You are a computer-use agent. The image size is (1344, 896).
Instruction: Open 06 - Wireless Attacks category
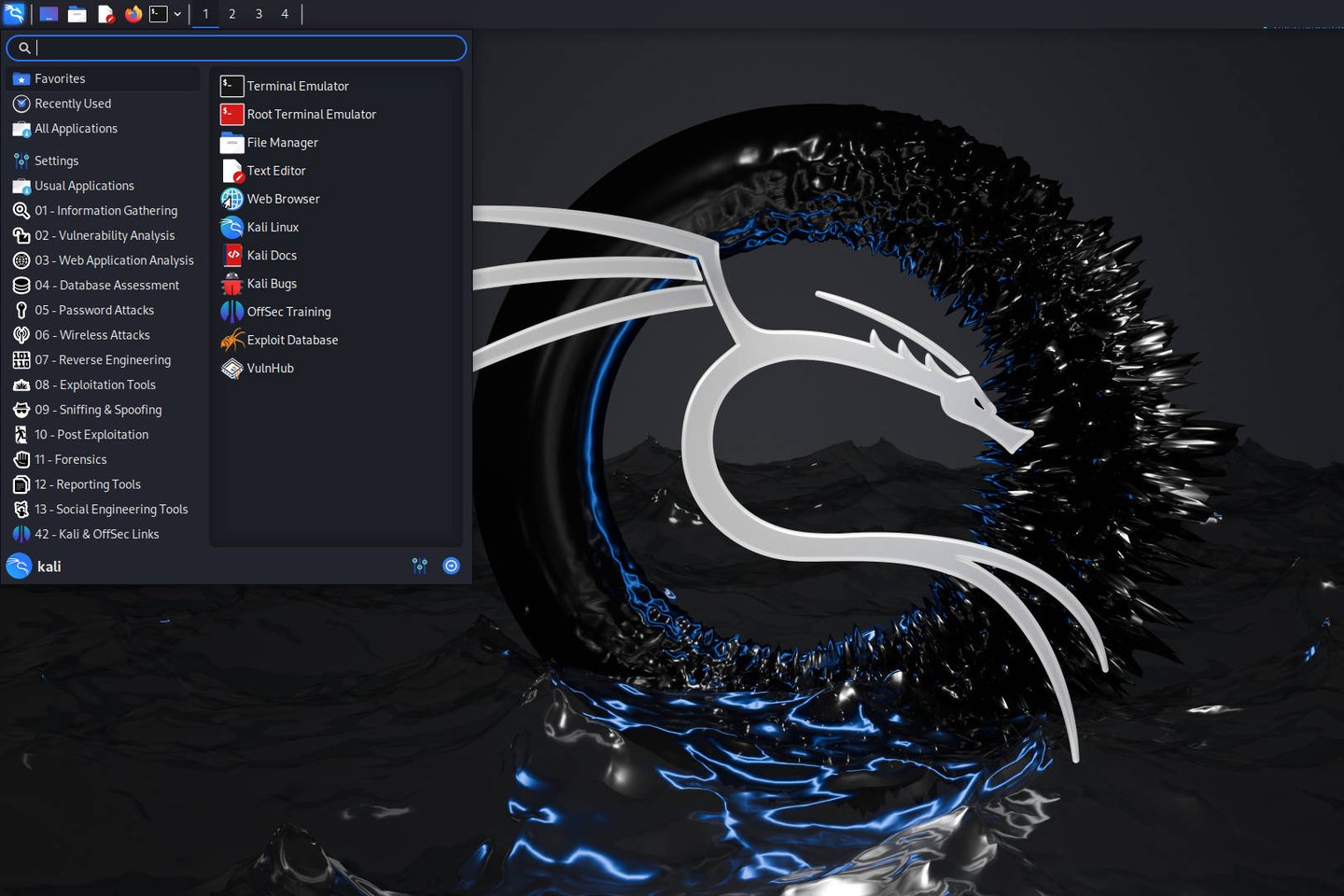tap(103, 335)
